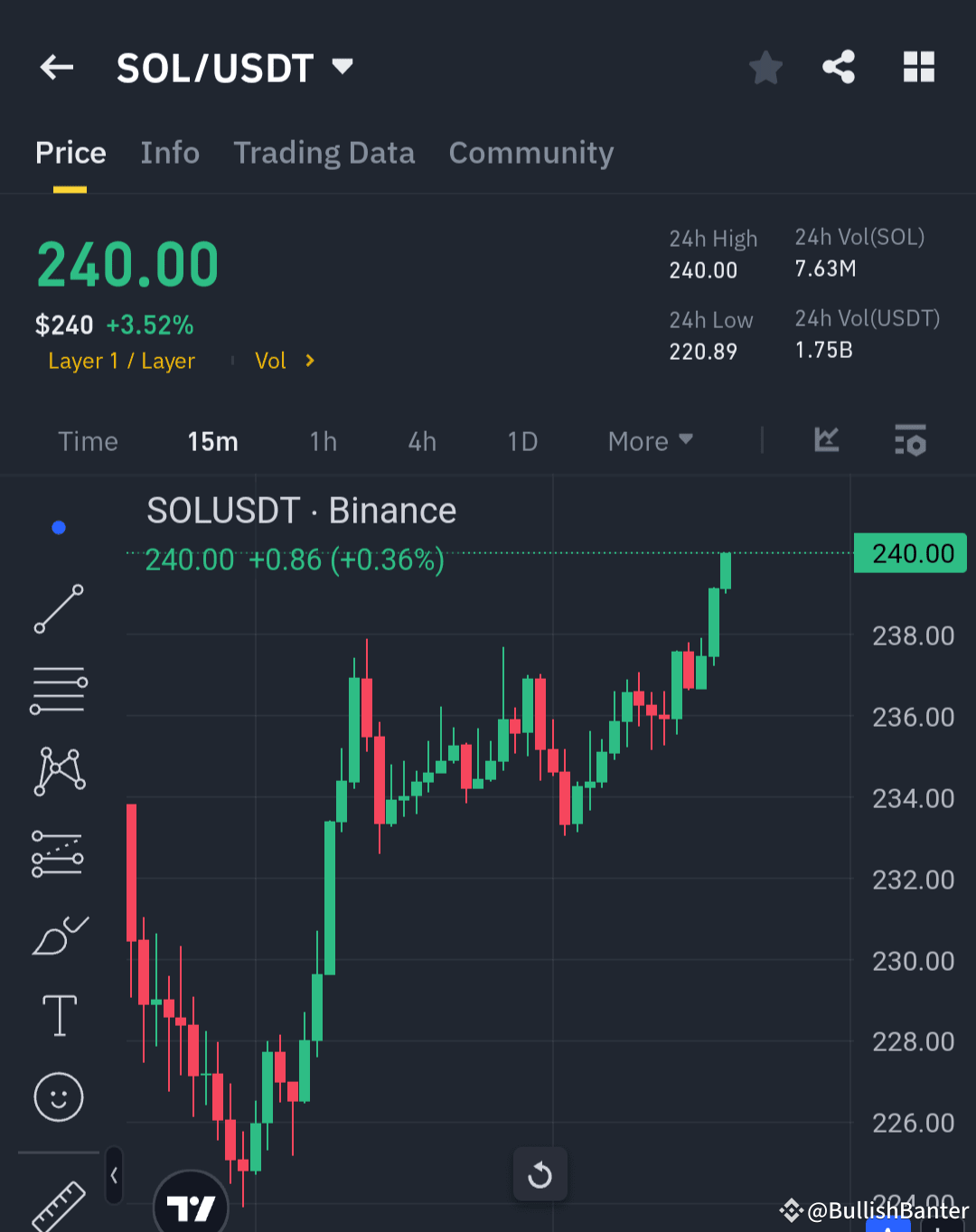976x1232 pixels.
Task: Collapse the drawing toolbar with chevron handle
Action: [114, 1175]
